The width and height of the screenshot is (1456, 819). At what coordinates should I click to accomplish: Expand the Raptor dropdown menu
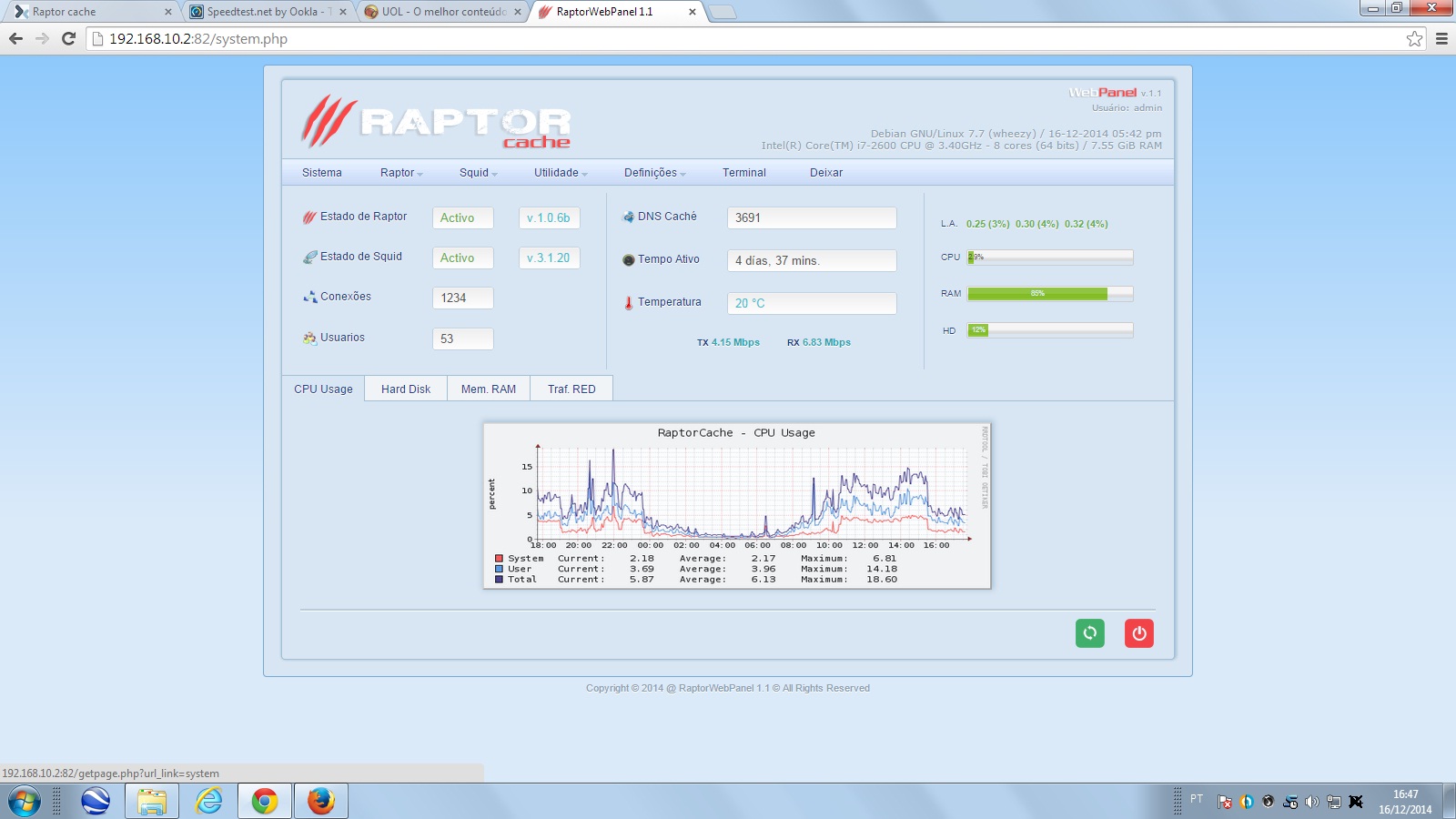pos(401,173)
